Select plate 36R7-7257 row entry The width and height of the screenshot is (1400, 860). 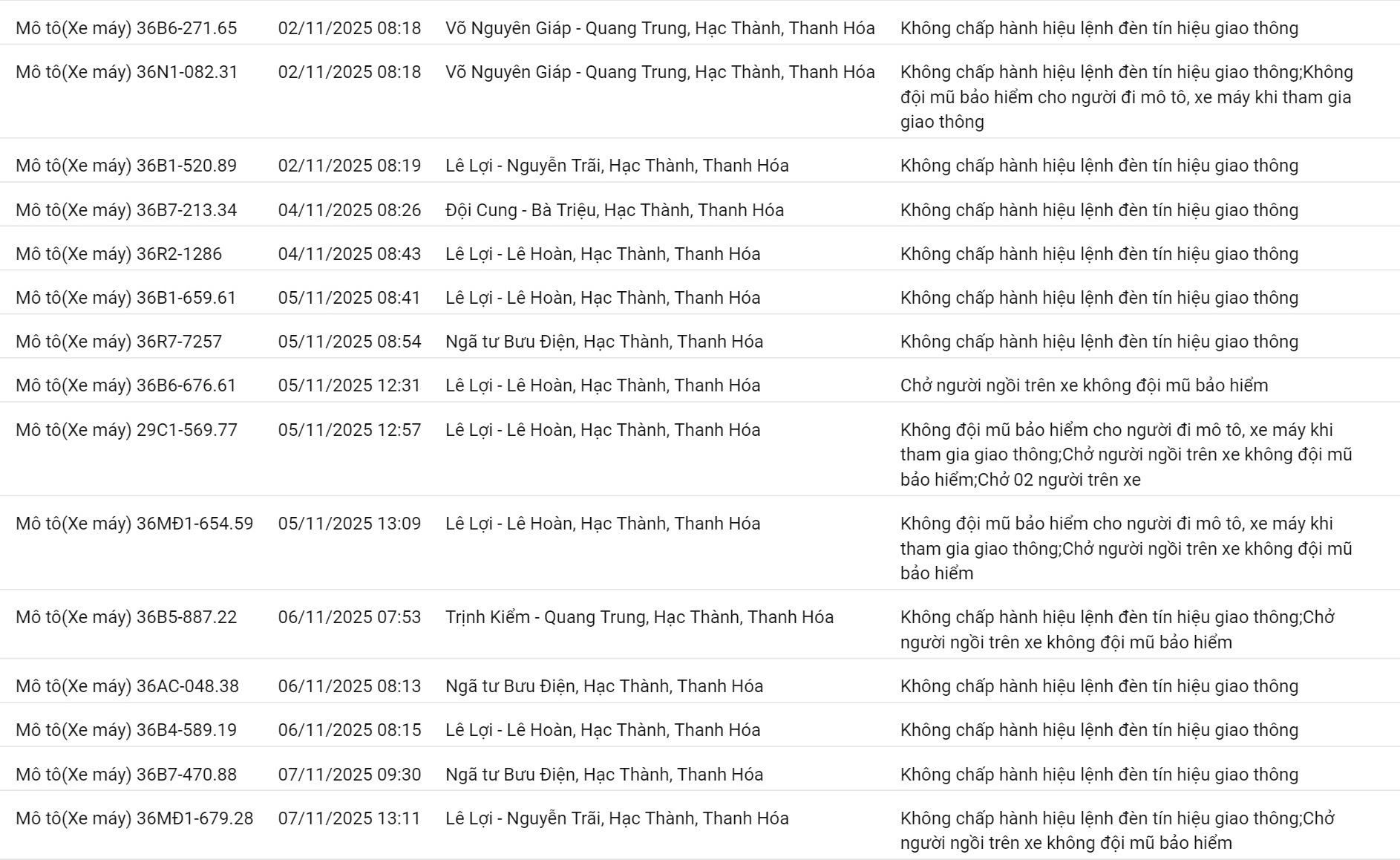click(x=119, y=342)
